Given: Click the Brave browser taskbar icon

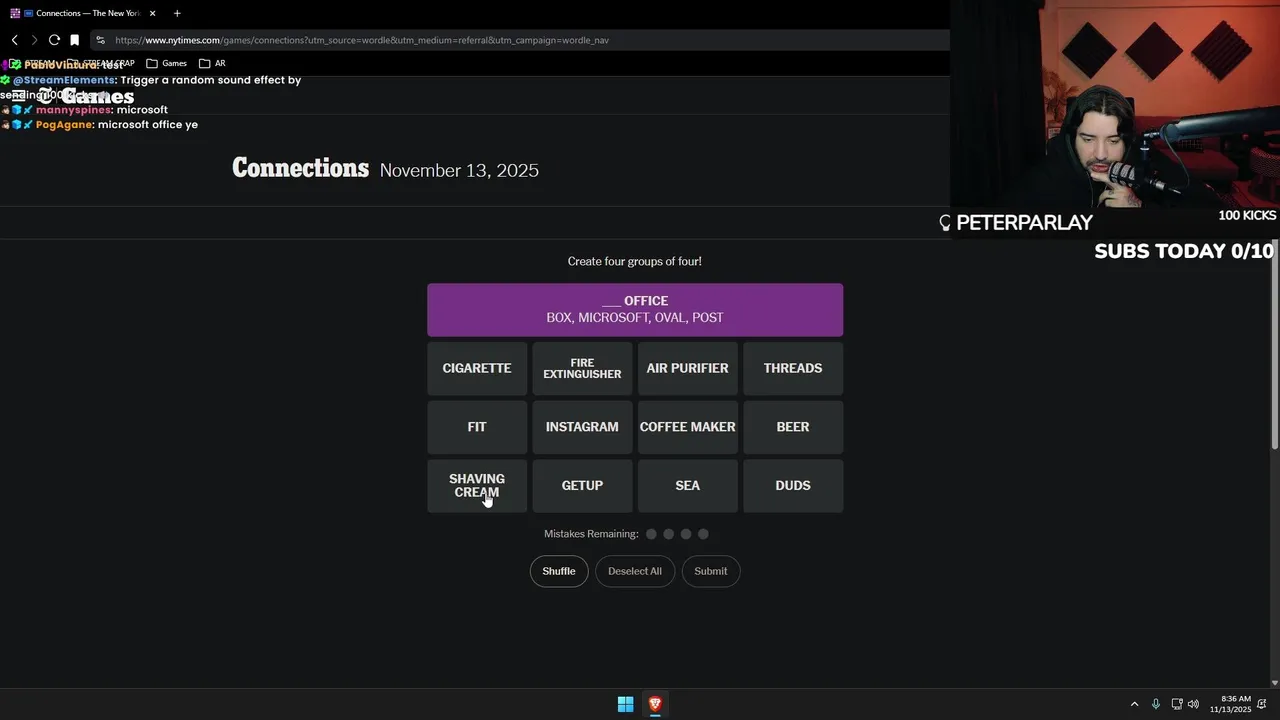Looking at the screenshot, I should tap(655, 704).
